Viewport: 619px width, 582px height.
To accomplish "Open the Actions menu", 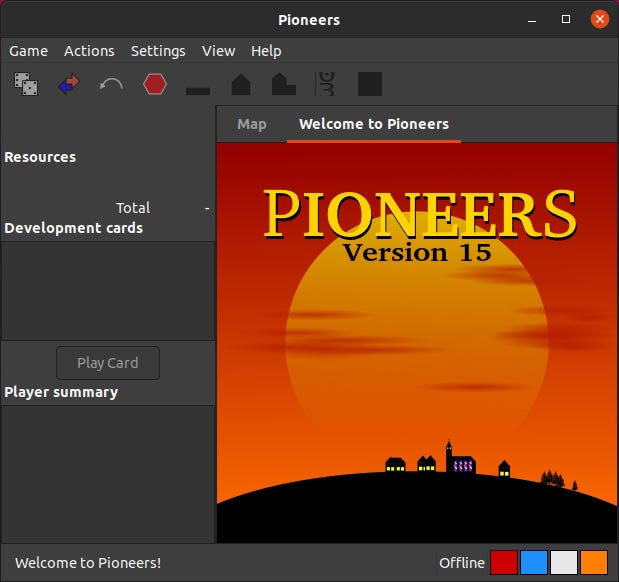I will point(89,51).
